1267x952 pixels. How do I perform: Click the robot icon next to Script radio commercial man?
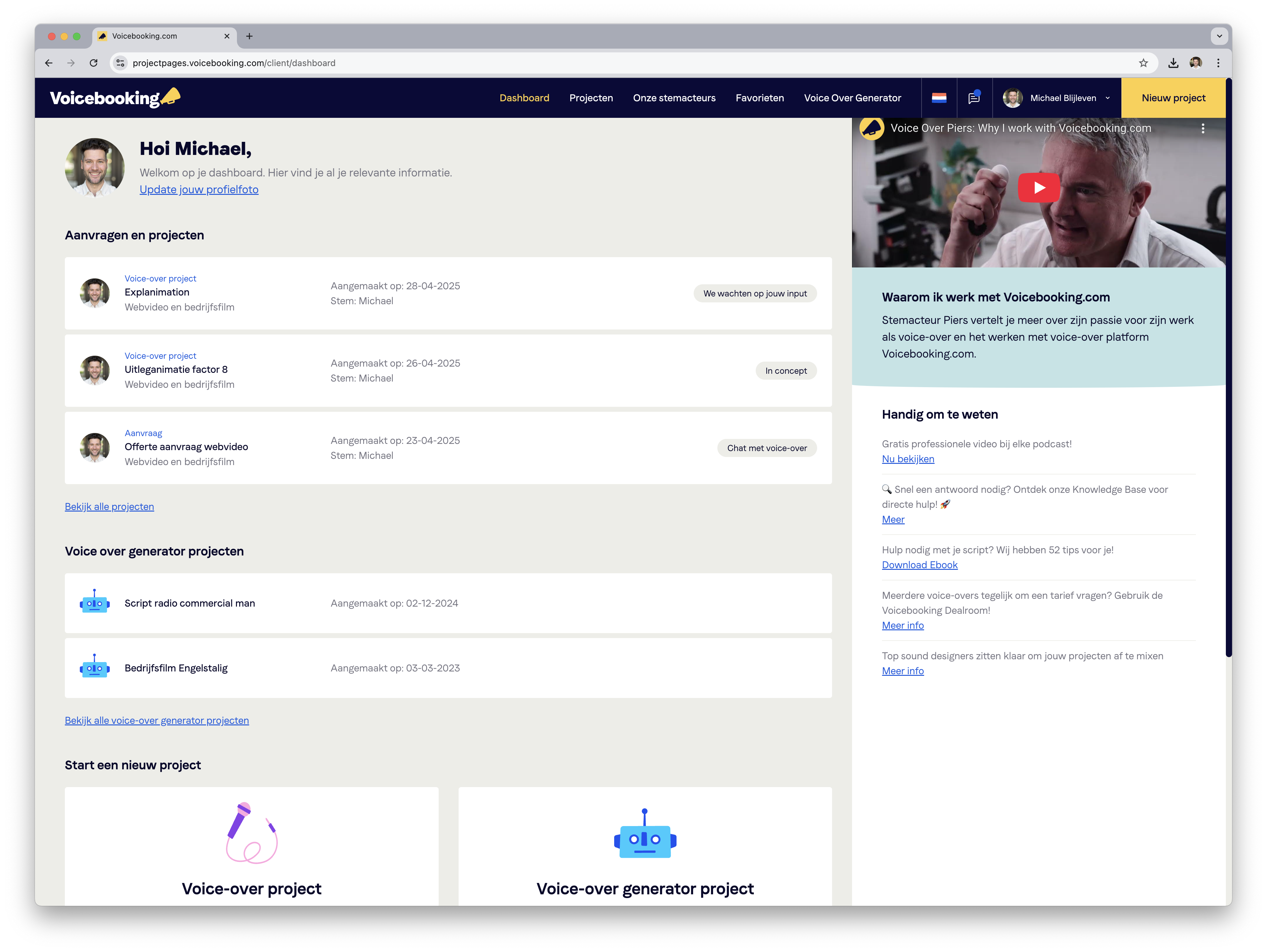(x=94, y=603)
